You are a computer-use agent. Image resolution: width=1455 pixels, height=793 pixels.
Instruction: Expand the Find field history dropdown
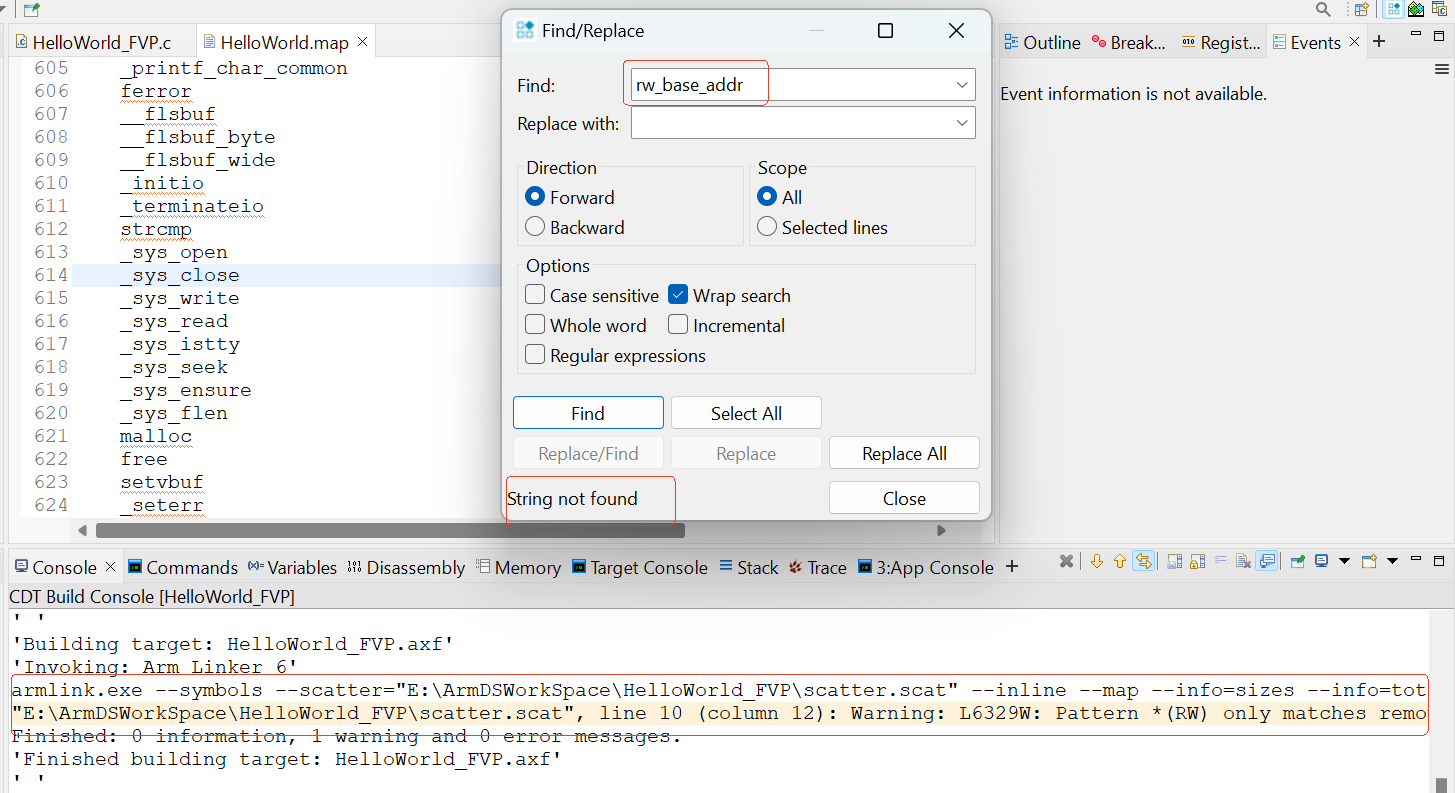(962, 86)
